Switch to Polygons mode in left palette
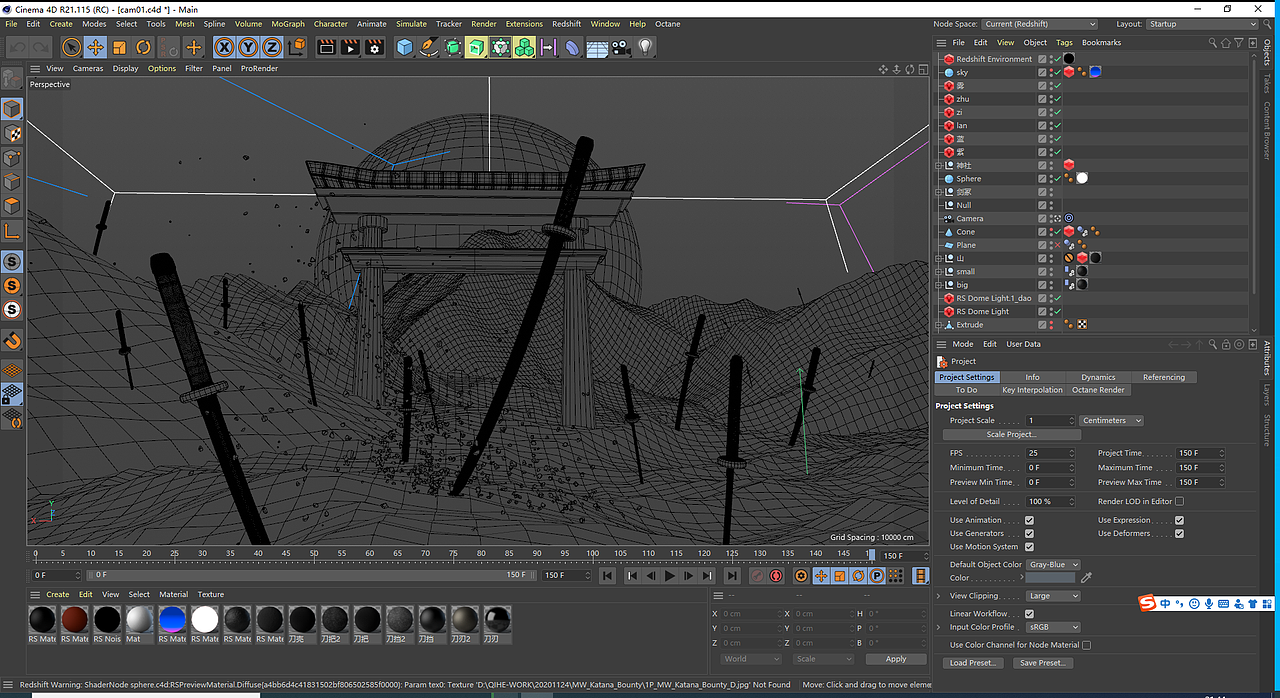The image size is (1280, 698). pyautogui.click(x=12, y=206)
